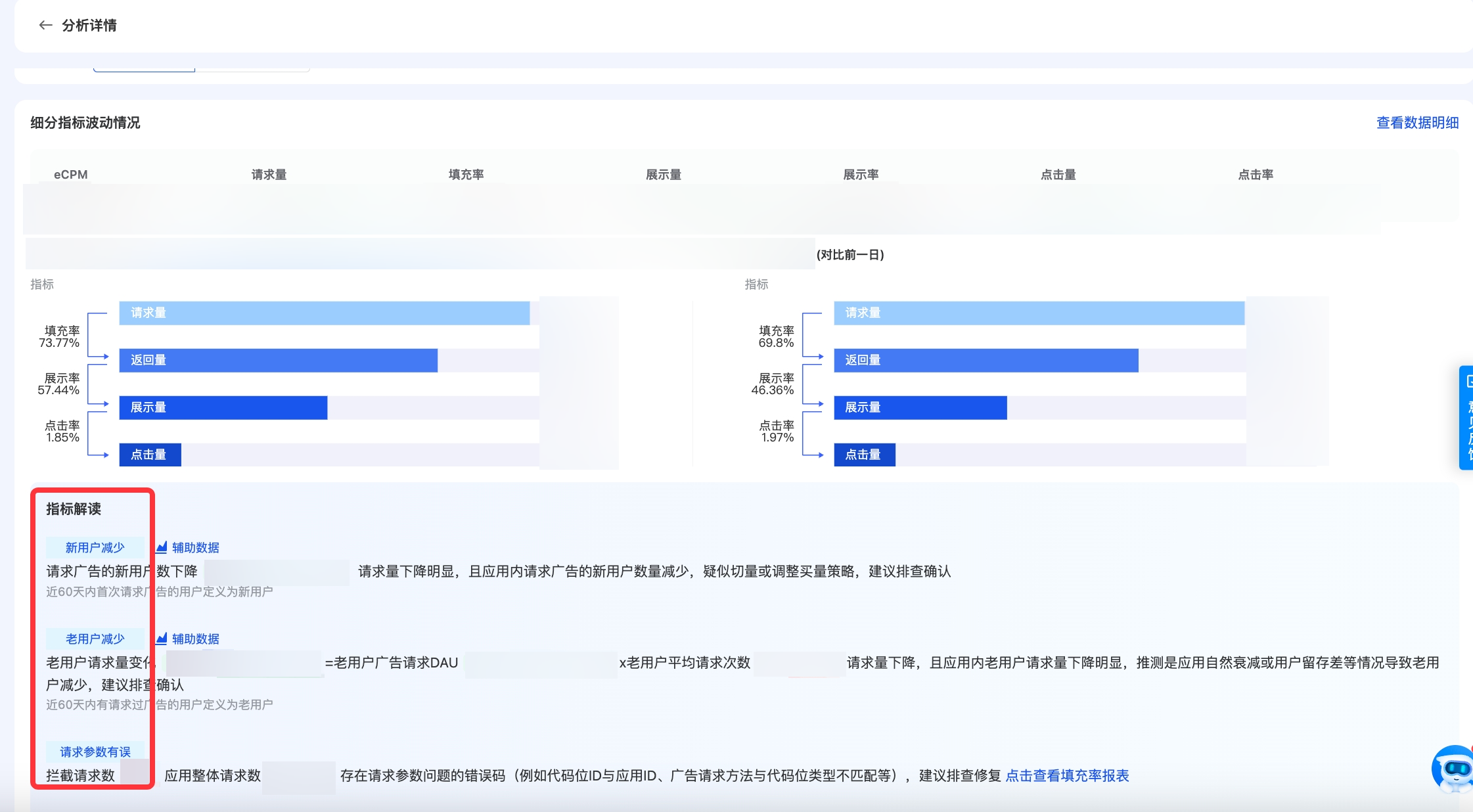This screenshot has width=1473, height=812.
Task: Click the 老用户减少 tag
Action: pos(95,639)
